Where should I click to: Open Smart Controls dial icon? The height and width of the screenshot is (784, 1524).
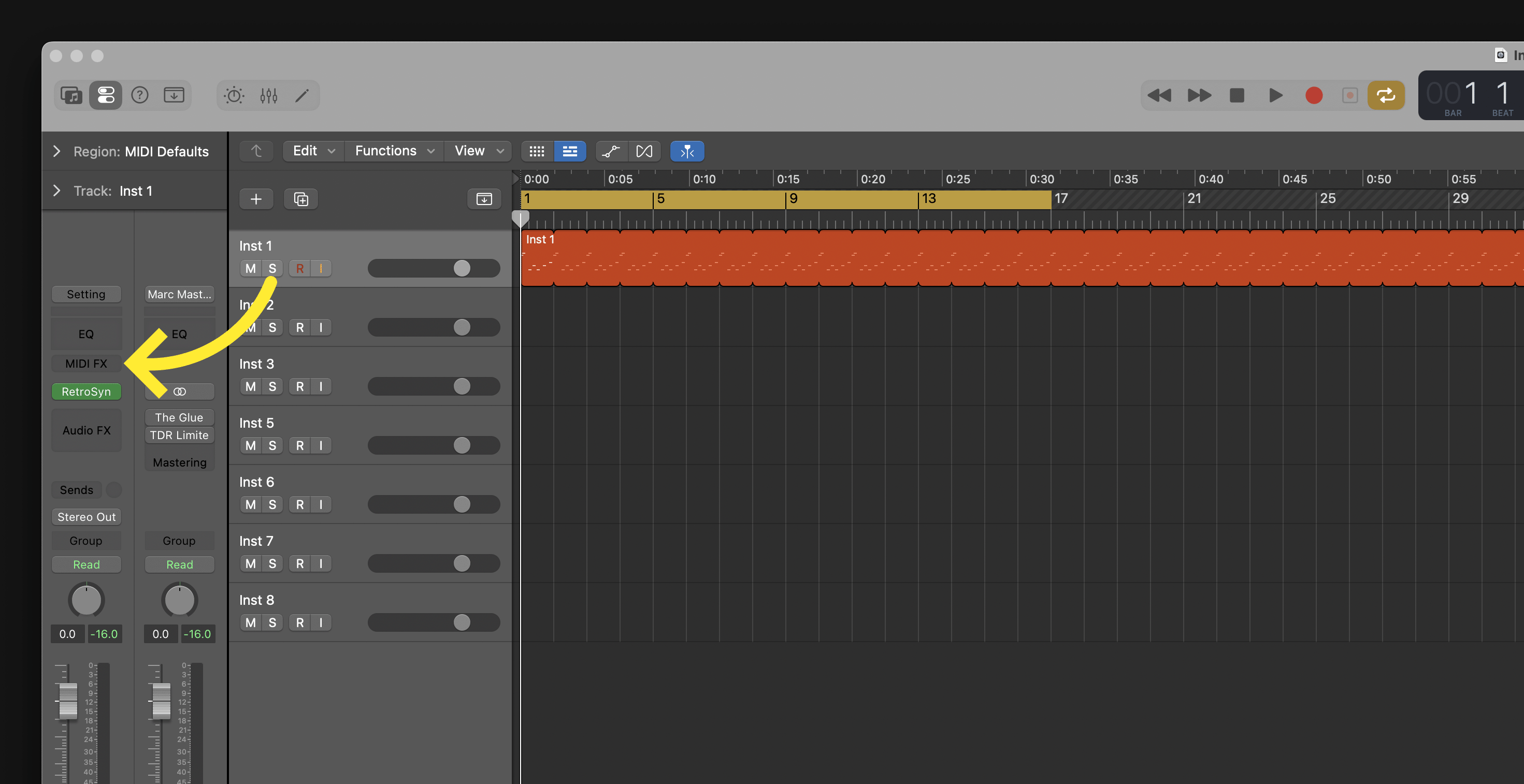pos(234,95)
